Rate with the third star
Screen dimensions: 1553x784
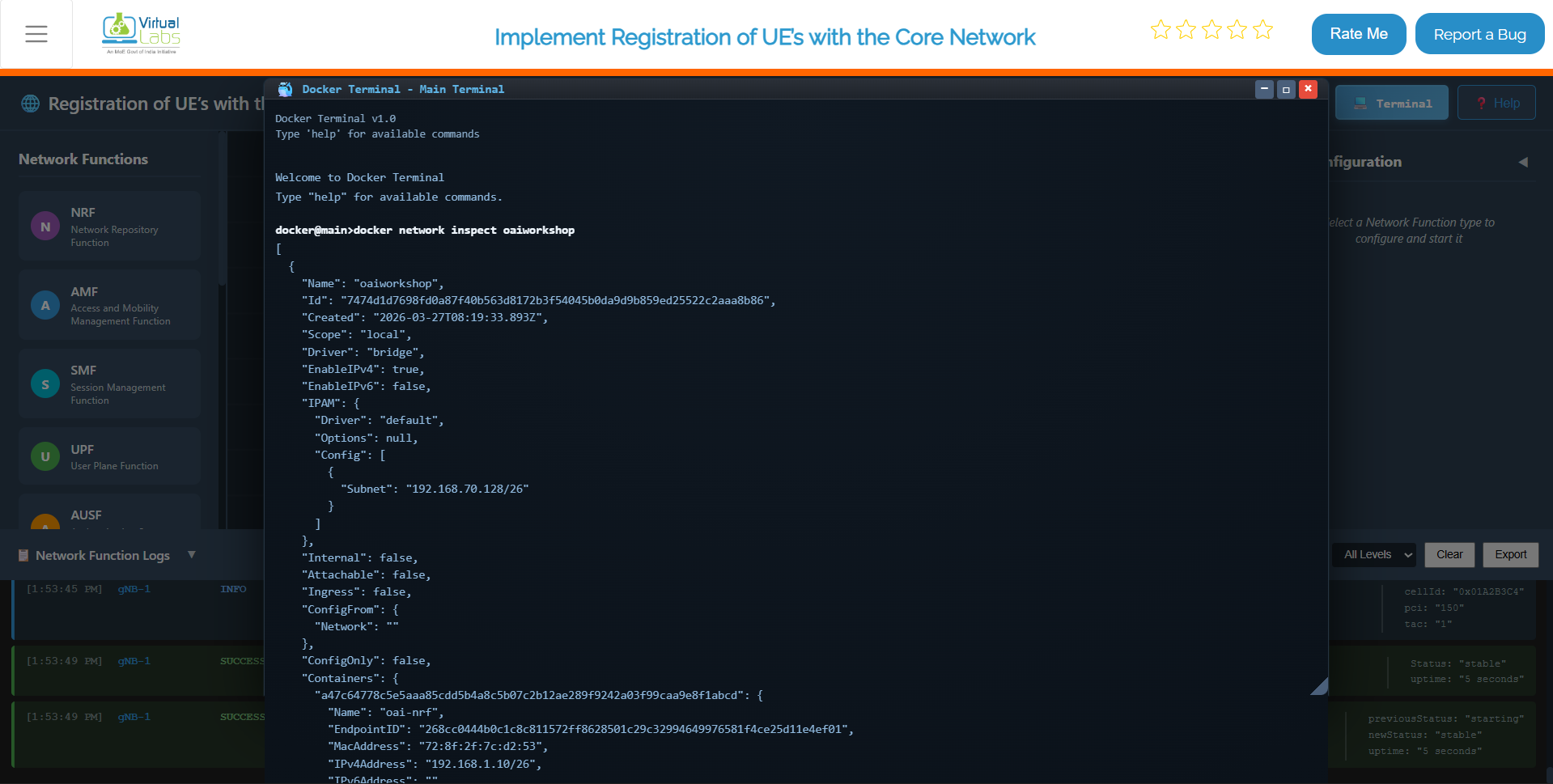(1211, 30)
